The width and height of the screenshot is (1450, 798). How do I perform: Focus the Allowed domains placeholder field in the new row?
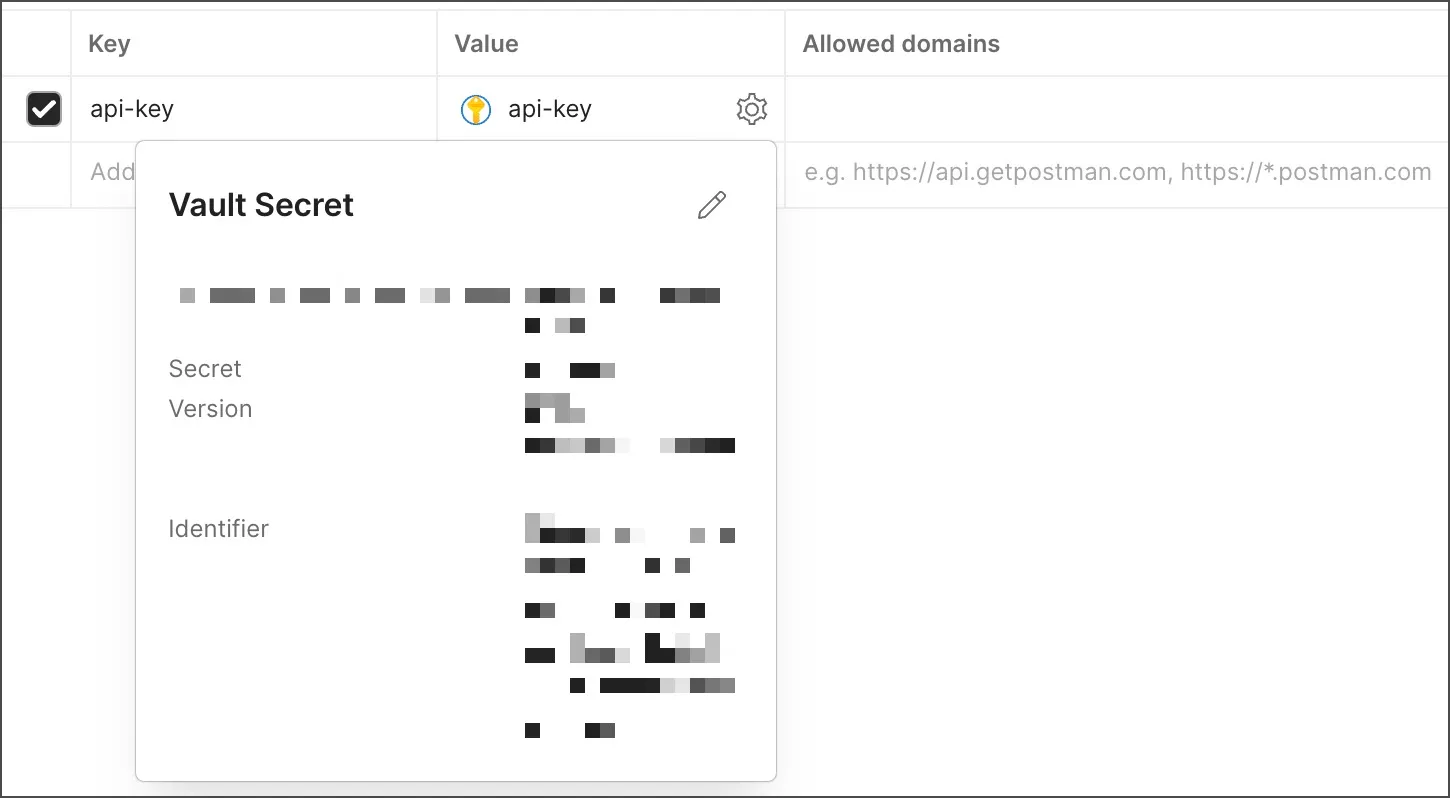point(1117,172)
